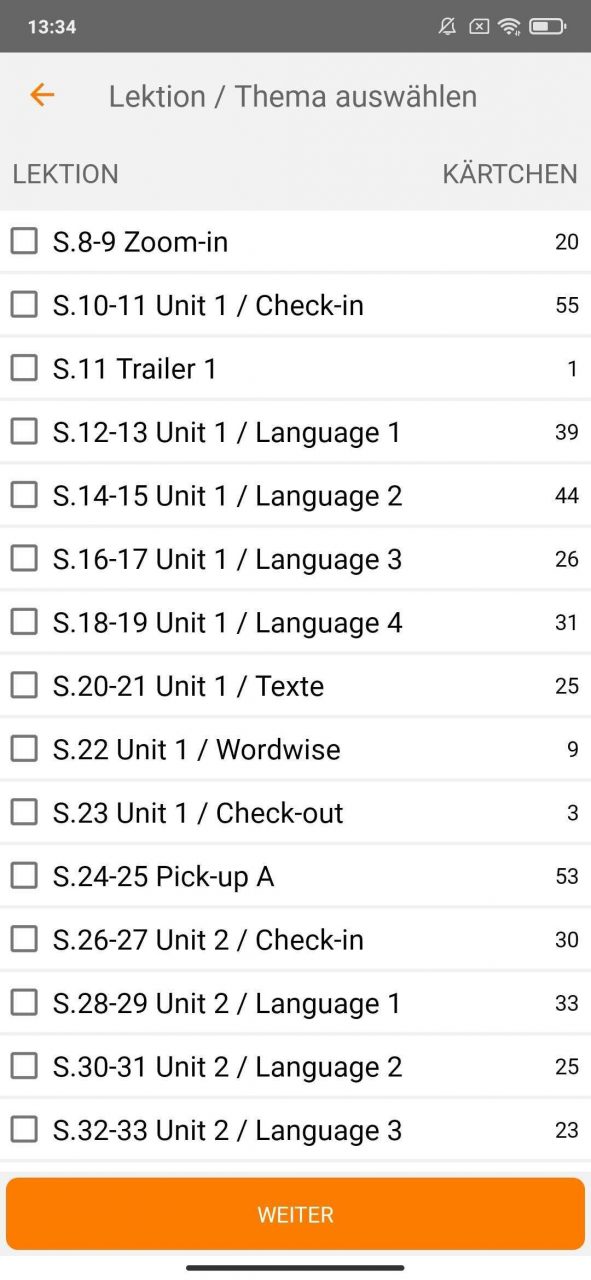The height and width of the screenshot is (1280, 591).
Task: Open the S.20-21 Unit 1 / Texte row
Action: (295, 686)
